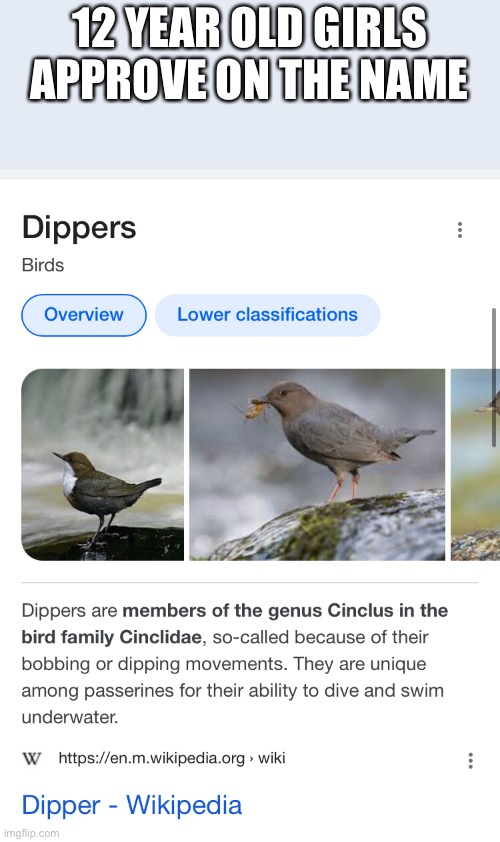Click the vertical scrollbar on the right edge
The image size is (500, 842).
(494, 378)
